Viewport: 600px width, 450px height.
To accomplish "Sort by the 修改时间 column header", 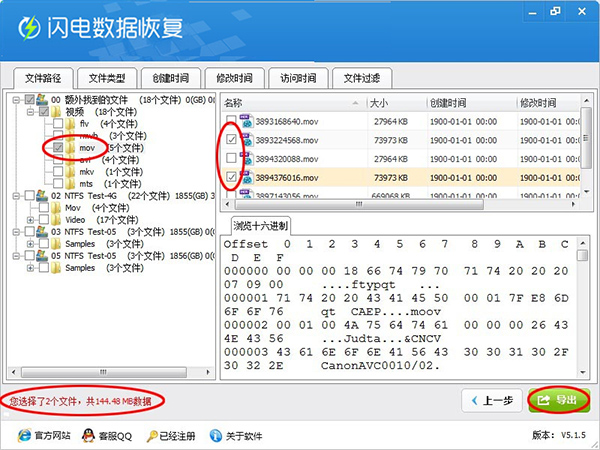I will (548, 103).
